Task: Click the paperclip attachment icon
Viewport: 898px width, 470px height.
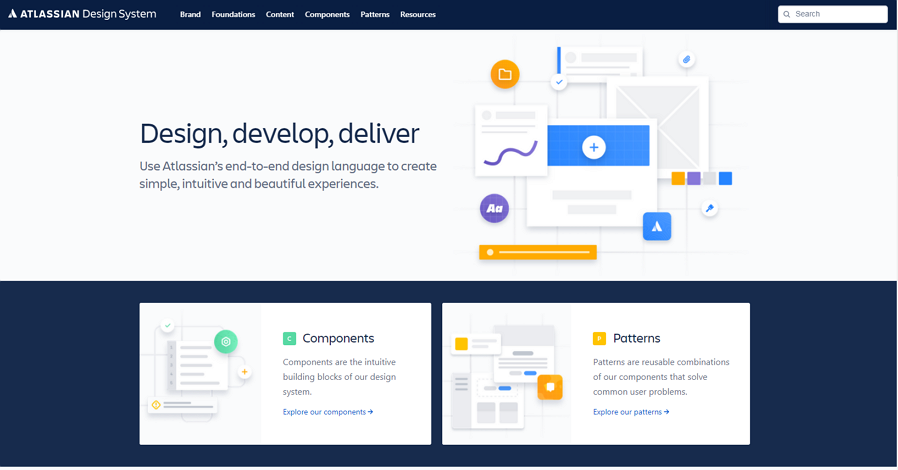Action: [687, 60]
